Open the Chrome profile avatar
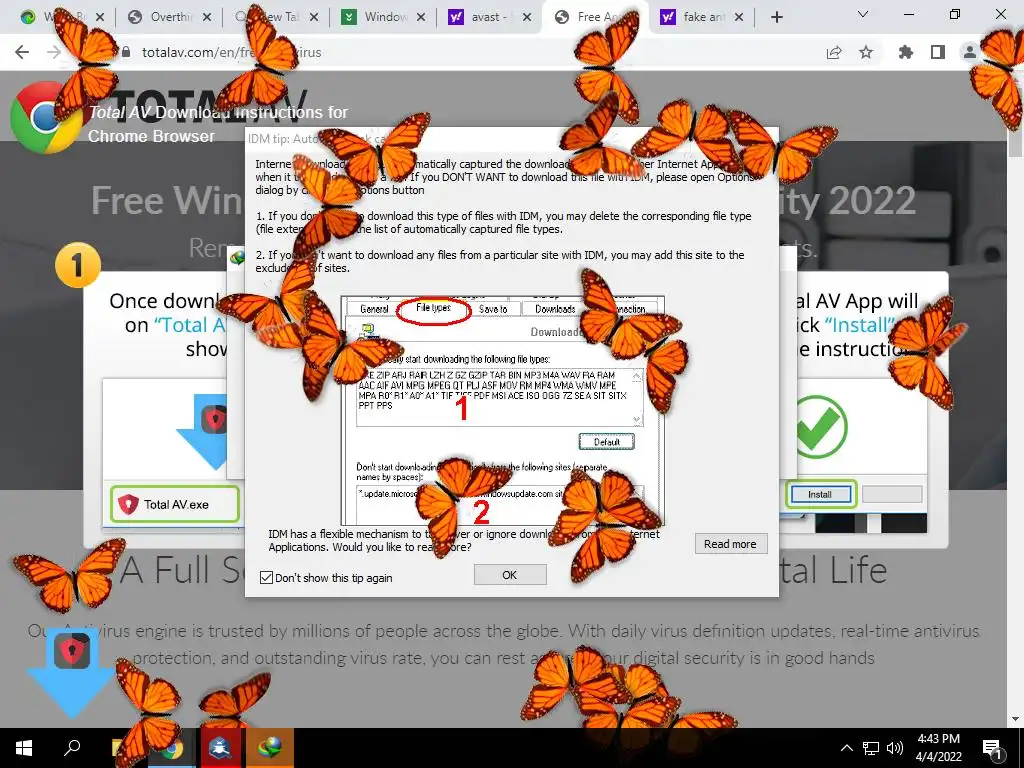 tap(970, 52)
